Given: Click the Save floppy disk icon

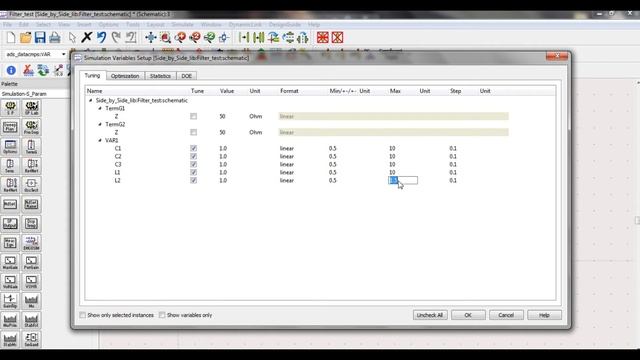Looking at the screenshot, I should [40, 38].
